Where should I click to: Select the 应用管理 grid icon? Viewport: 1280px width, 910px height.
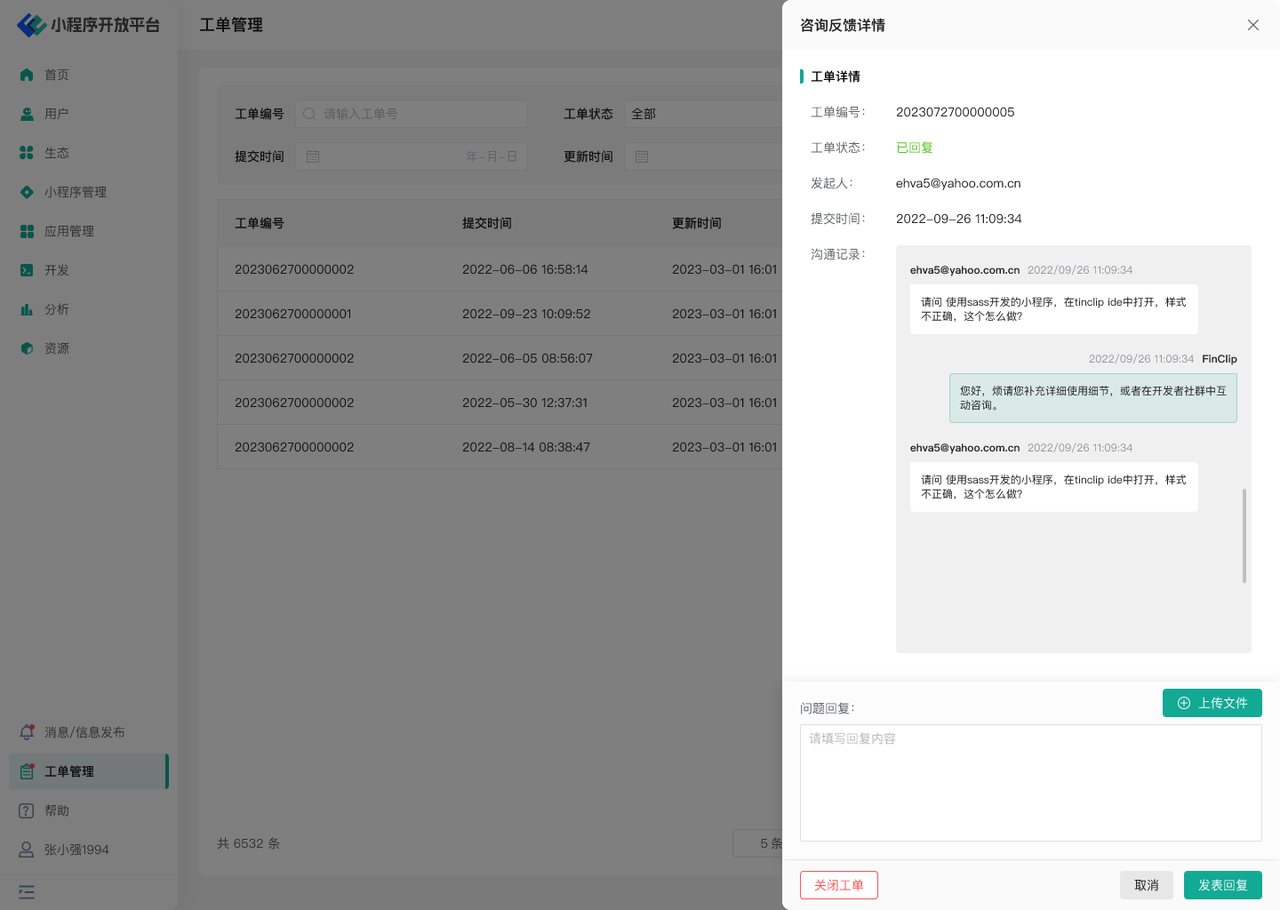pos(27,231)
